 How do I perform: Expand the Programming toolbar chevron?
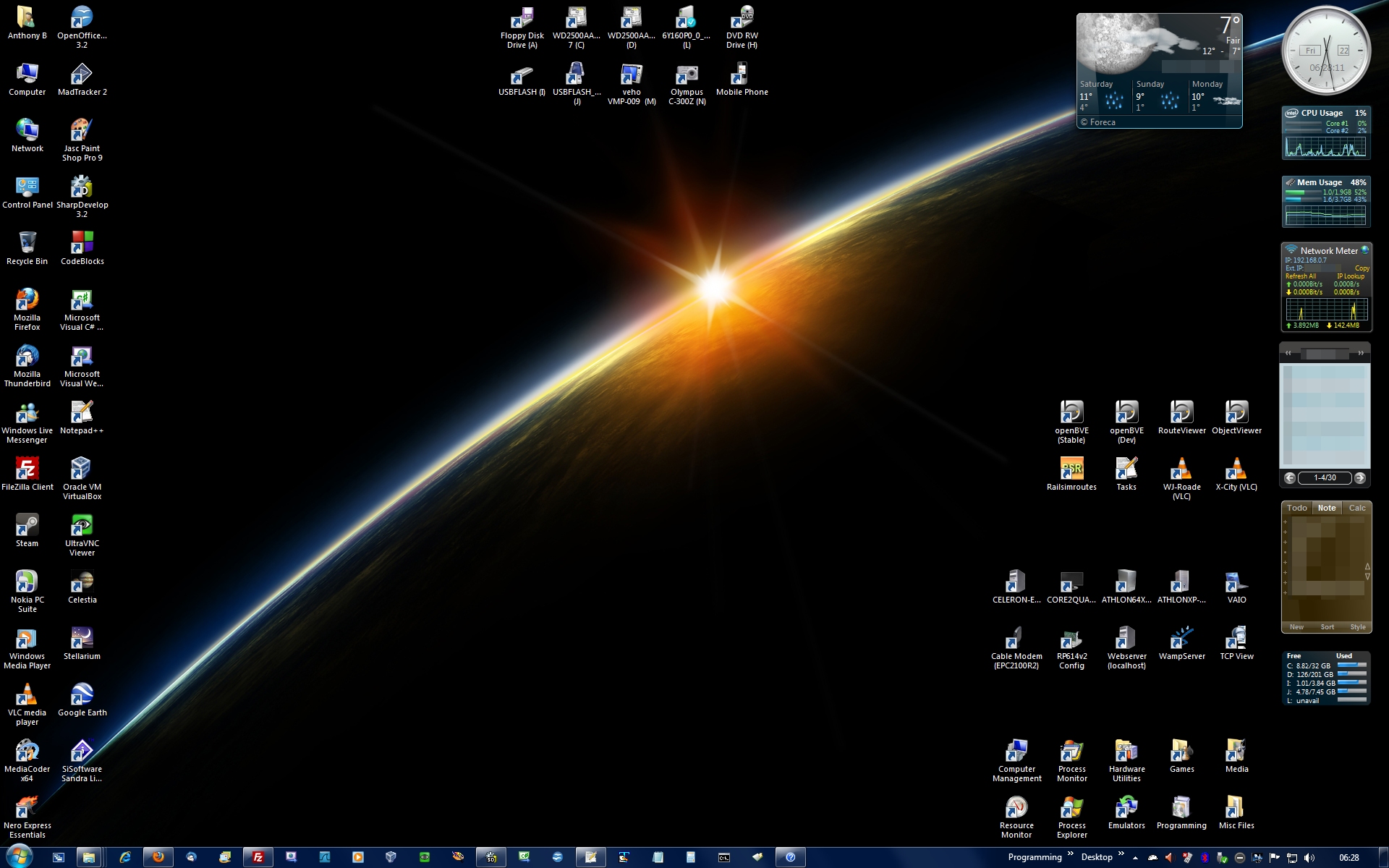[1071, 854]
